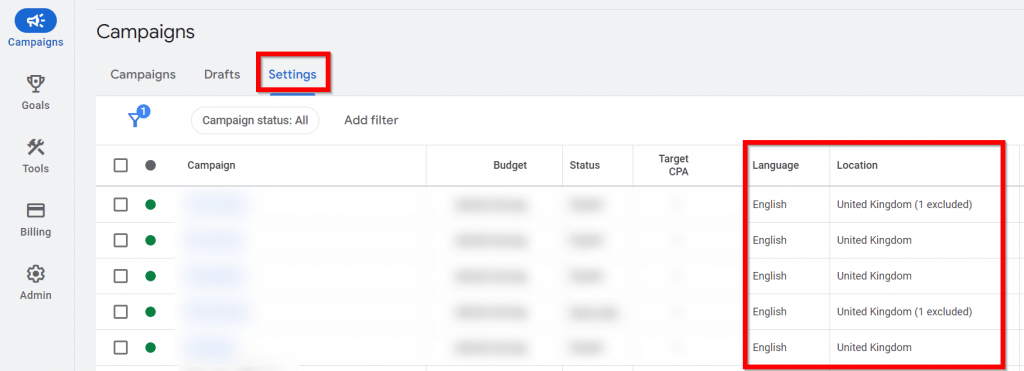
Task: Open Campaigns megaphone icon in sidebar
Action: click(x=35, y=21)
